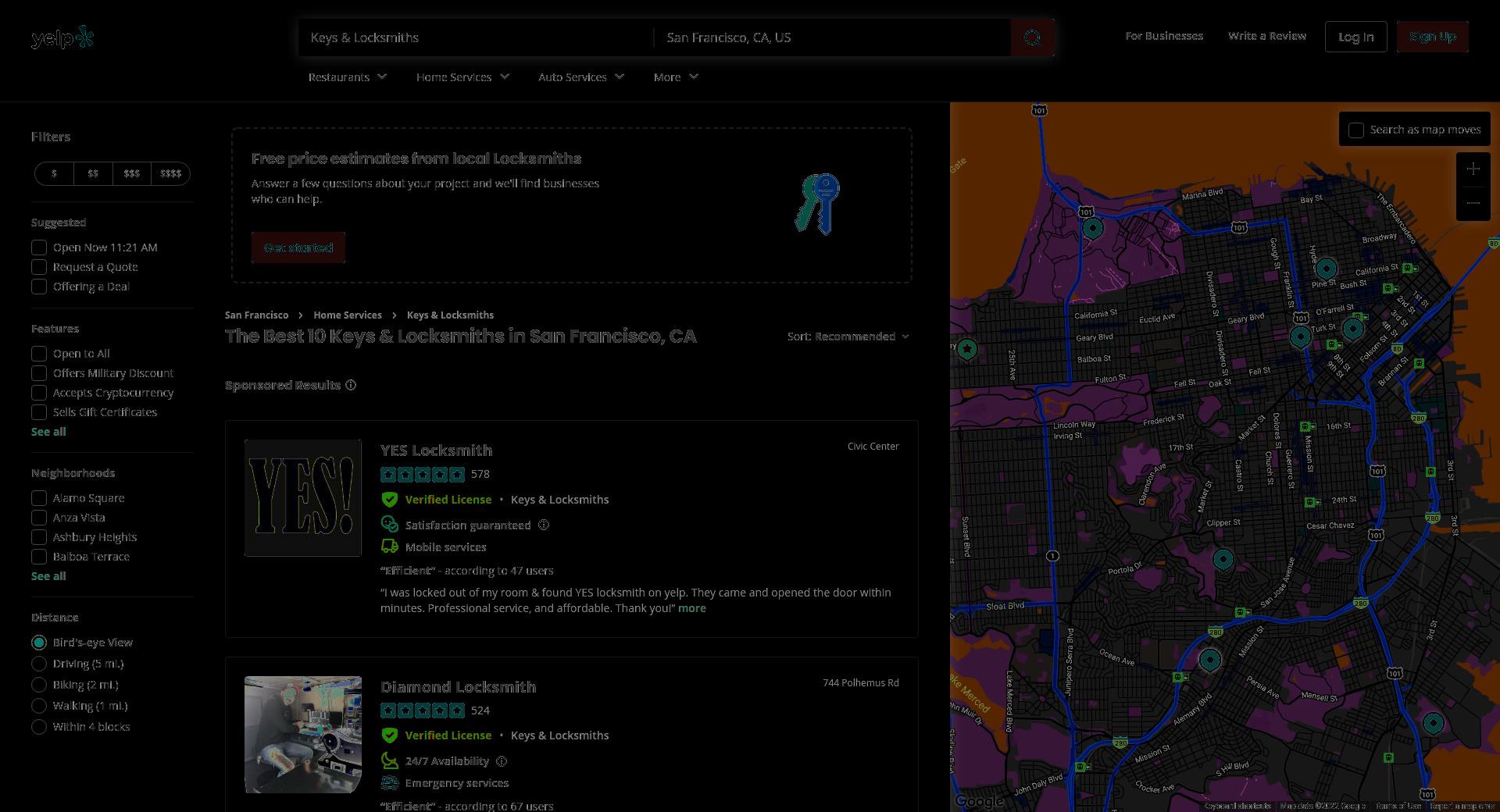Click the map pin near Pine St
The height and width of the screenshot is (812, 1500).
[x=1326, y=269]
